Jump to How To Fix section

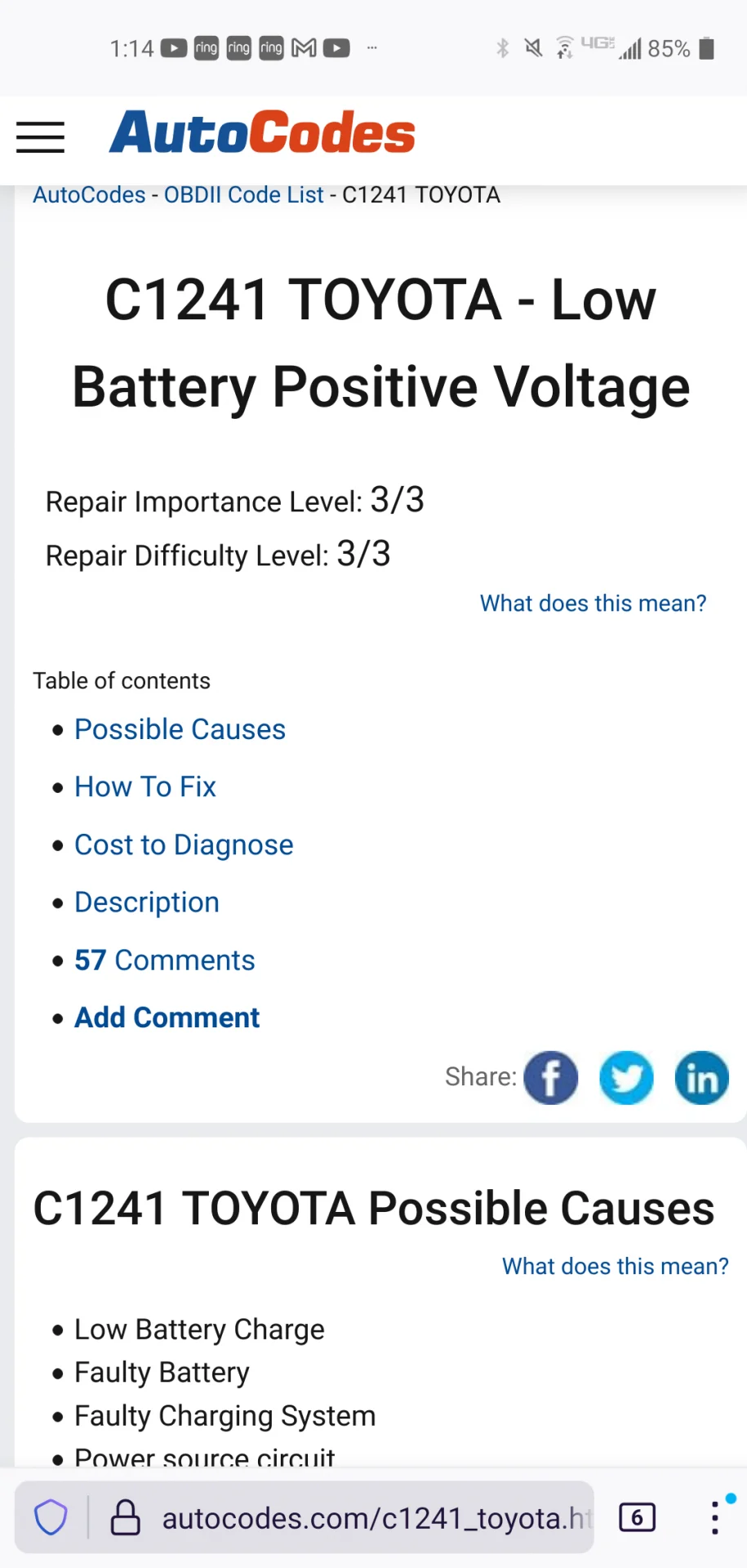point(145,786)
